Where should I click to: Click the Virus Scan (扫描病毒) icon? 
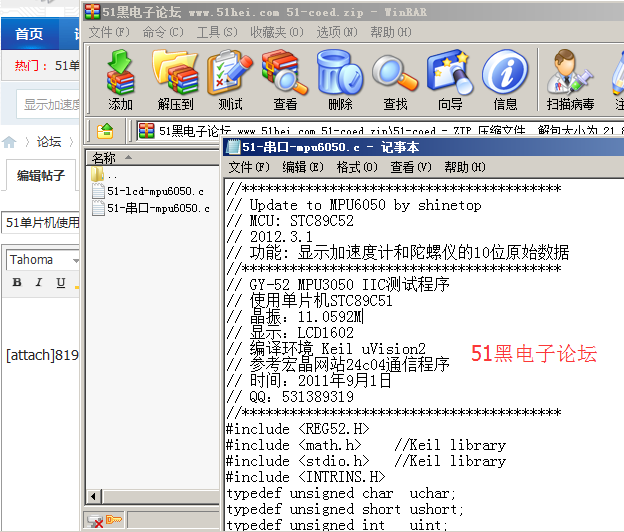pos(570,80)
